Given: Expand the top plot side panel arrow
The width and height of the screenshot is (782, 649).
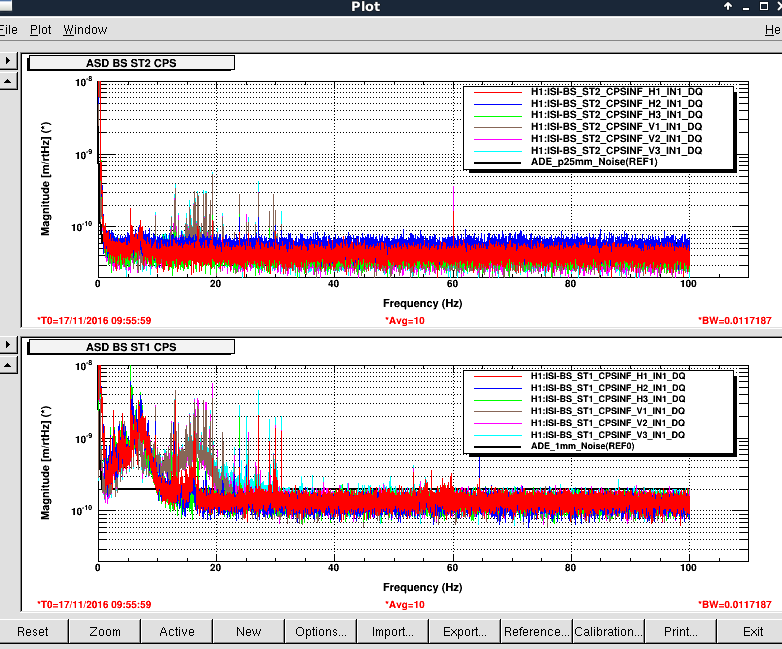Looking at the screenshot, I should (x=8, y=60).
